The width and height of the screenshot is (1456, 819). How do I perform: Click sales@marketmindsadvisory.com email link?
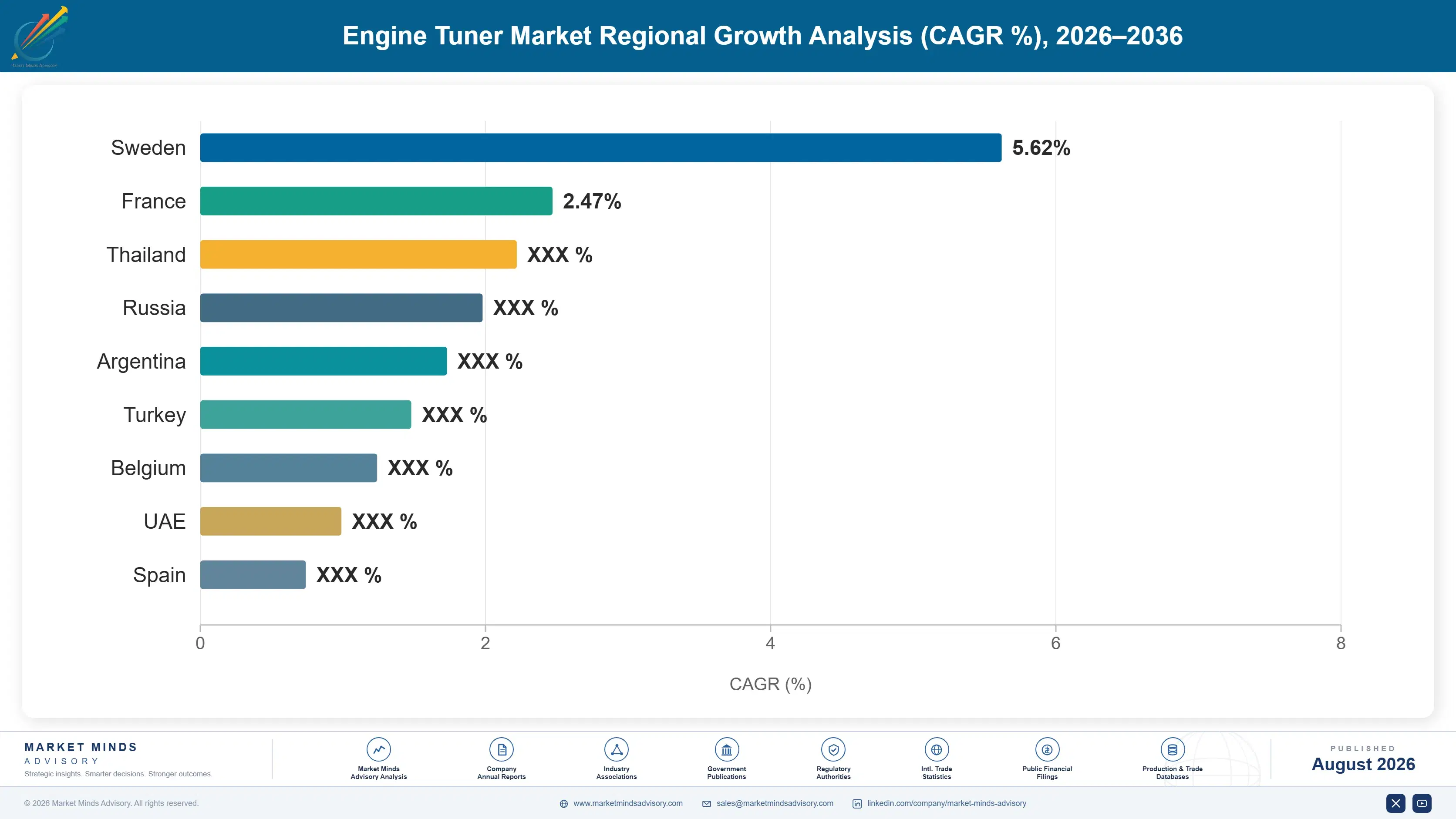click(x=775, y=803)
